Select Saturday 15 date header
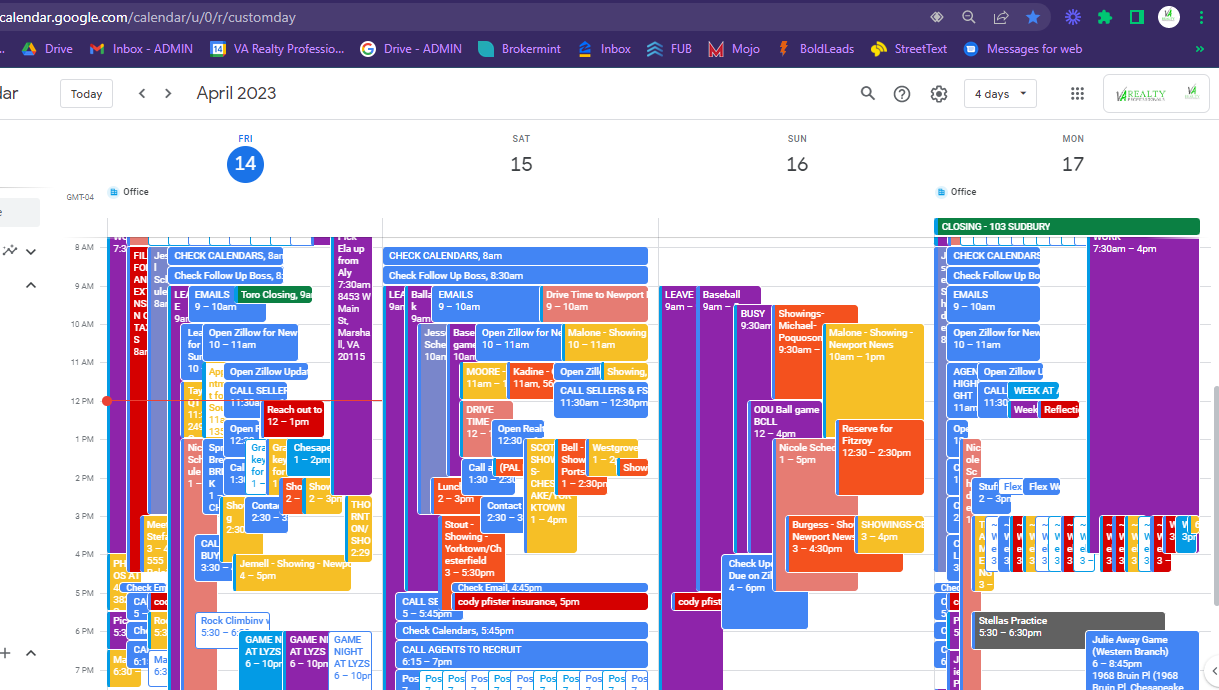This screenshot has width=1219, height=690. click(521, 163)
